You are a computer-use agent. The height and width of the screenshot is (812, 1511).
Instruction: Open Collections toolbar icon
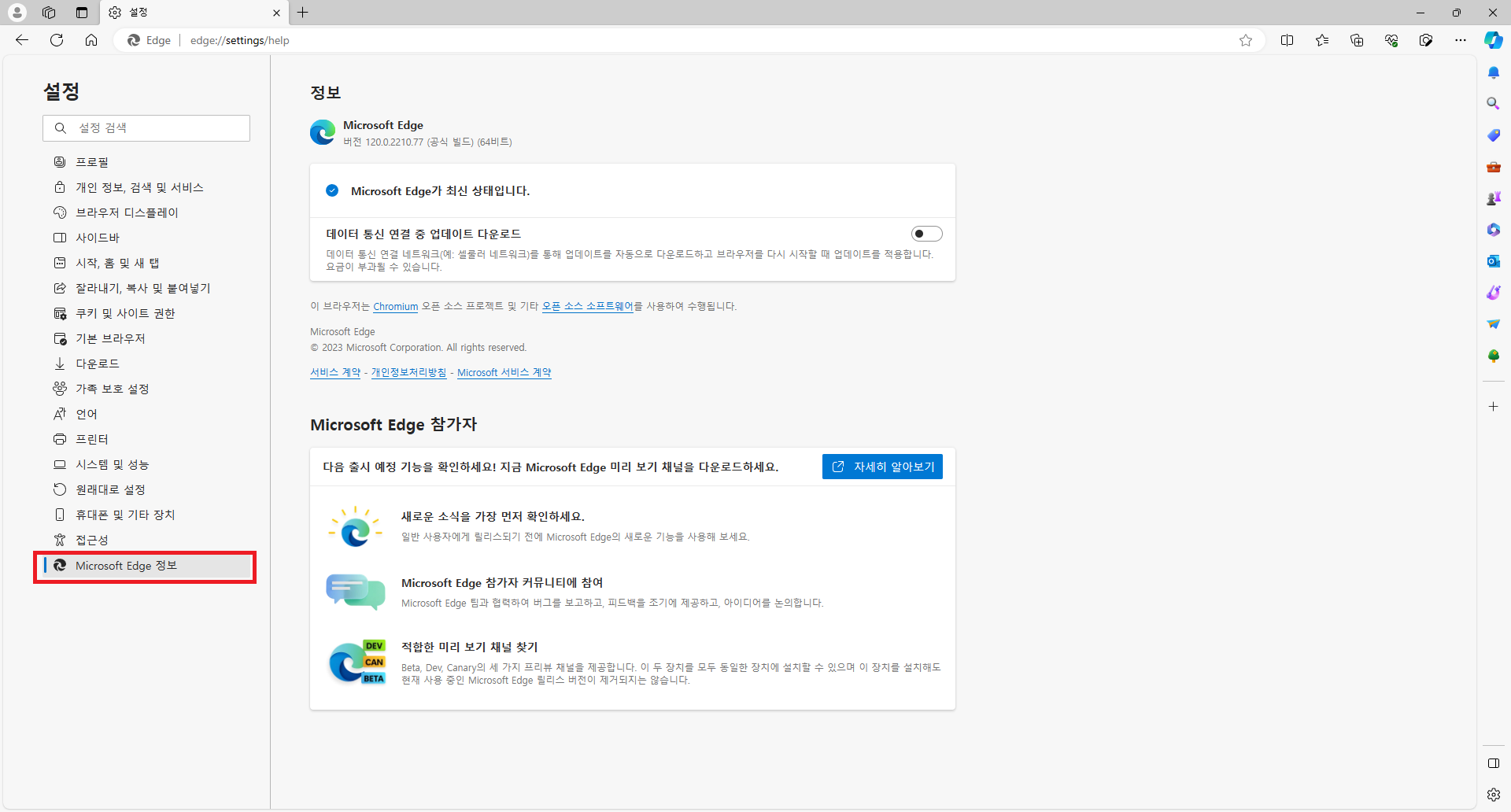point(1357,40)
